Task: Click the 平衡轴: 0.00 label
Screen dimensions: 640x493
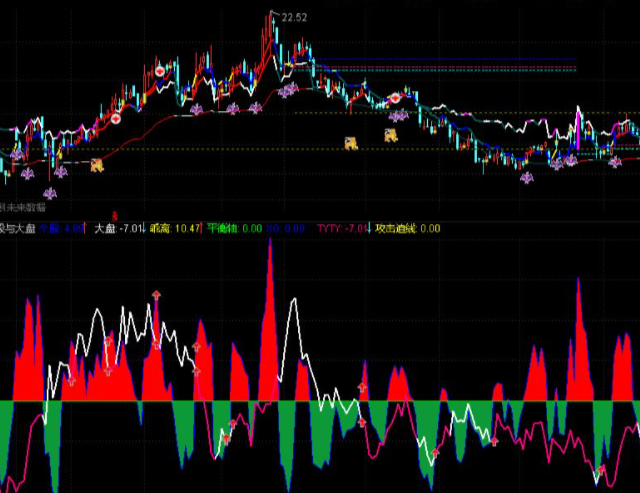Action: point(235,228)
